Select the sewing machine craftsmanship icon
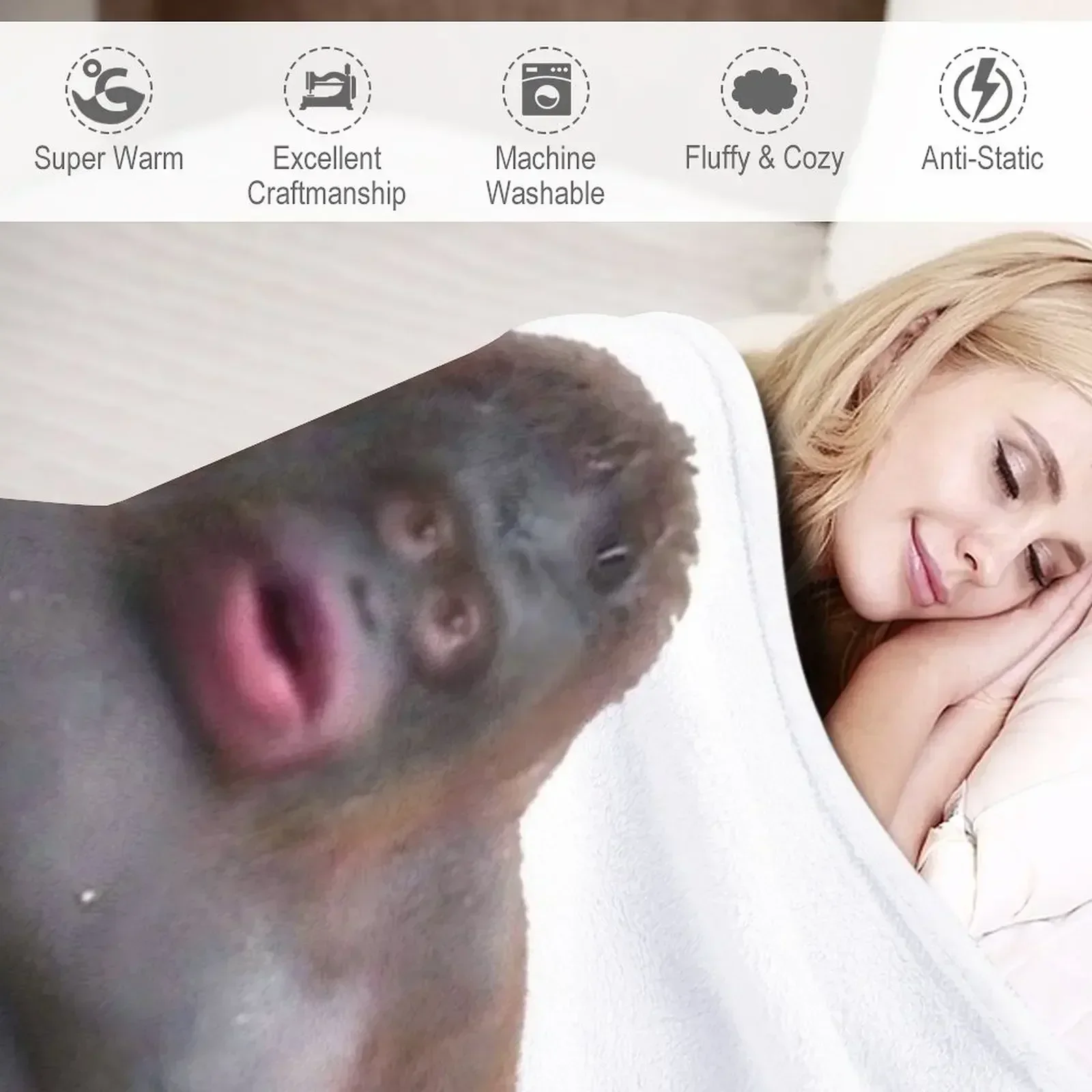1092x1092 pixels. tap(328, 90)
